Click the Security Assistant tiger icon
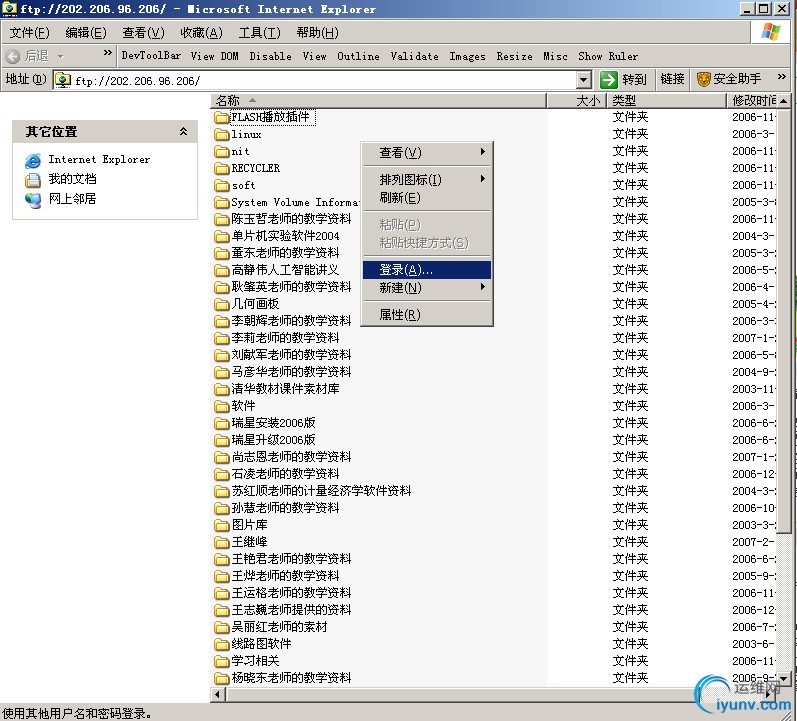 (x=703, y=79)
